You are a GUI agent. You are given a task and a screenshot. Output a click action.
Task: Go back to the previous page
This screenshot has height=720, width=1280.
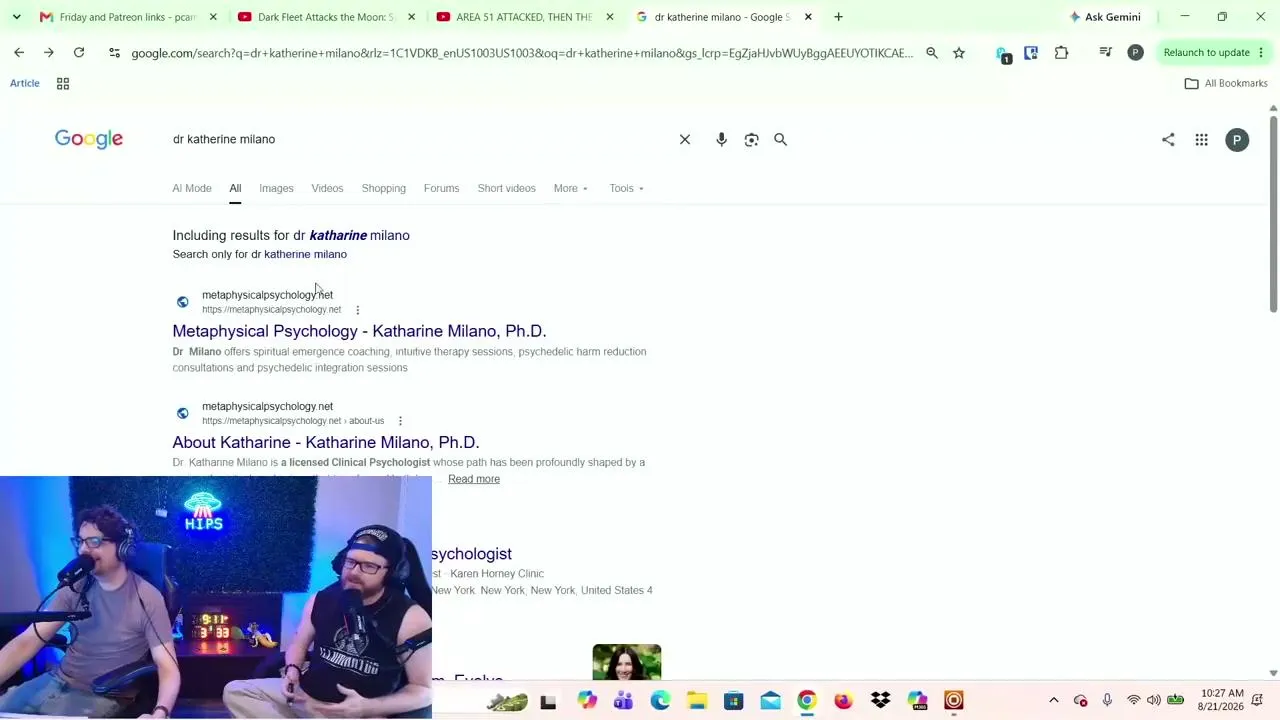tap(19, 53)
